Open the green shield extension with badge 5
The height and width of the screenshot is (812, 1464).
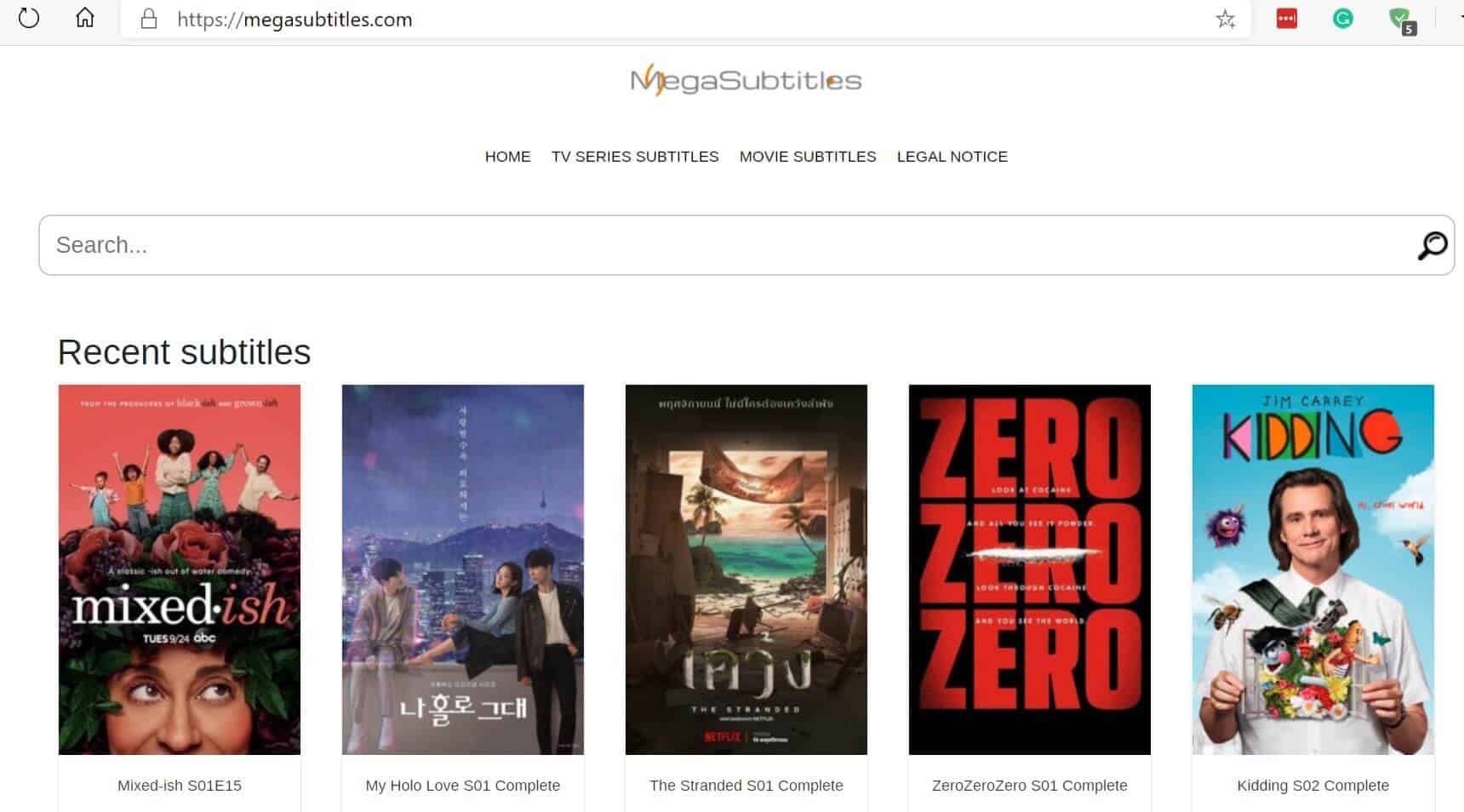point(1401,20)
